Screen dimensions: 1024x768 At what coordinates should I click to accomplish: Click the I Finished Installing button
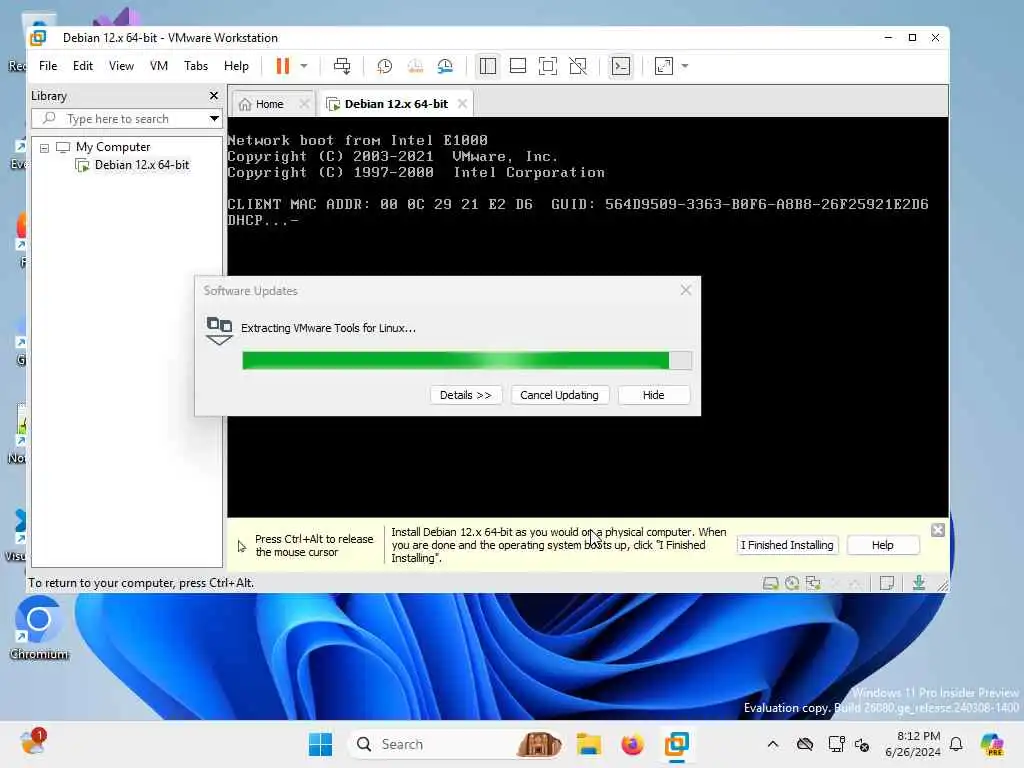pos(787,545)
